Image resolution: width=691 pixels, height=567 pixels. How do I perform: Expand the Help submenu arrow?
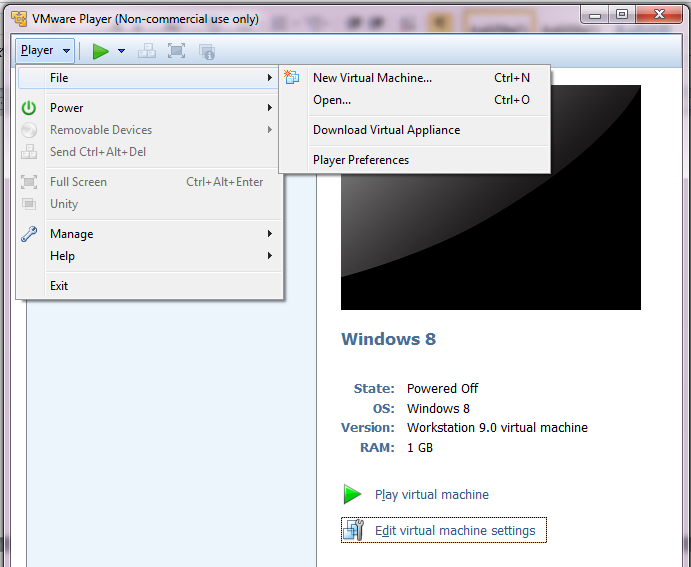pos(270,256)
